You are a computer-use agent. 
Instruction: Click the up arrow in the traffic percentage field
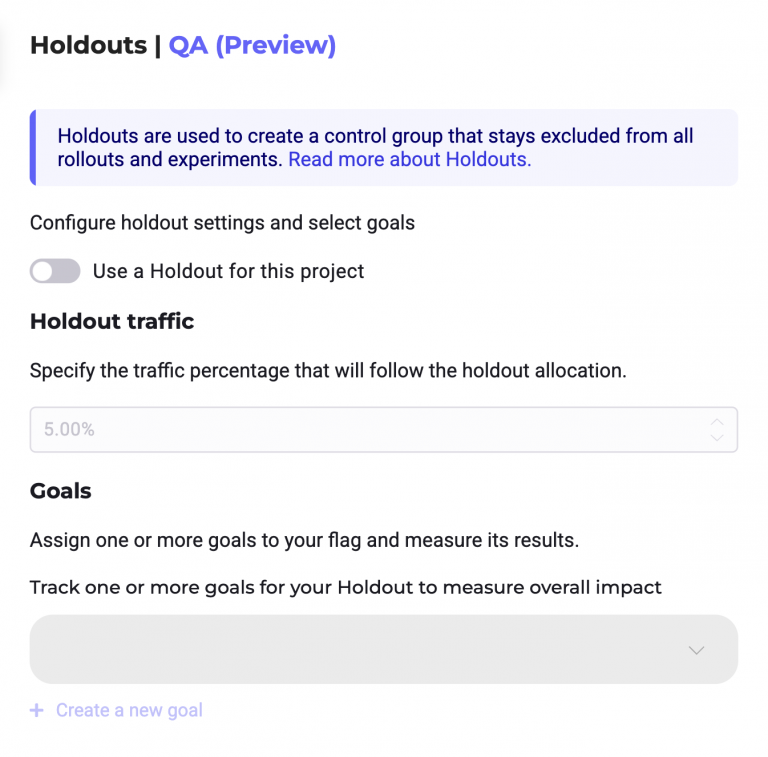coord(716,422)
